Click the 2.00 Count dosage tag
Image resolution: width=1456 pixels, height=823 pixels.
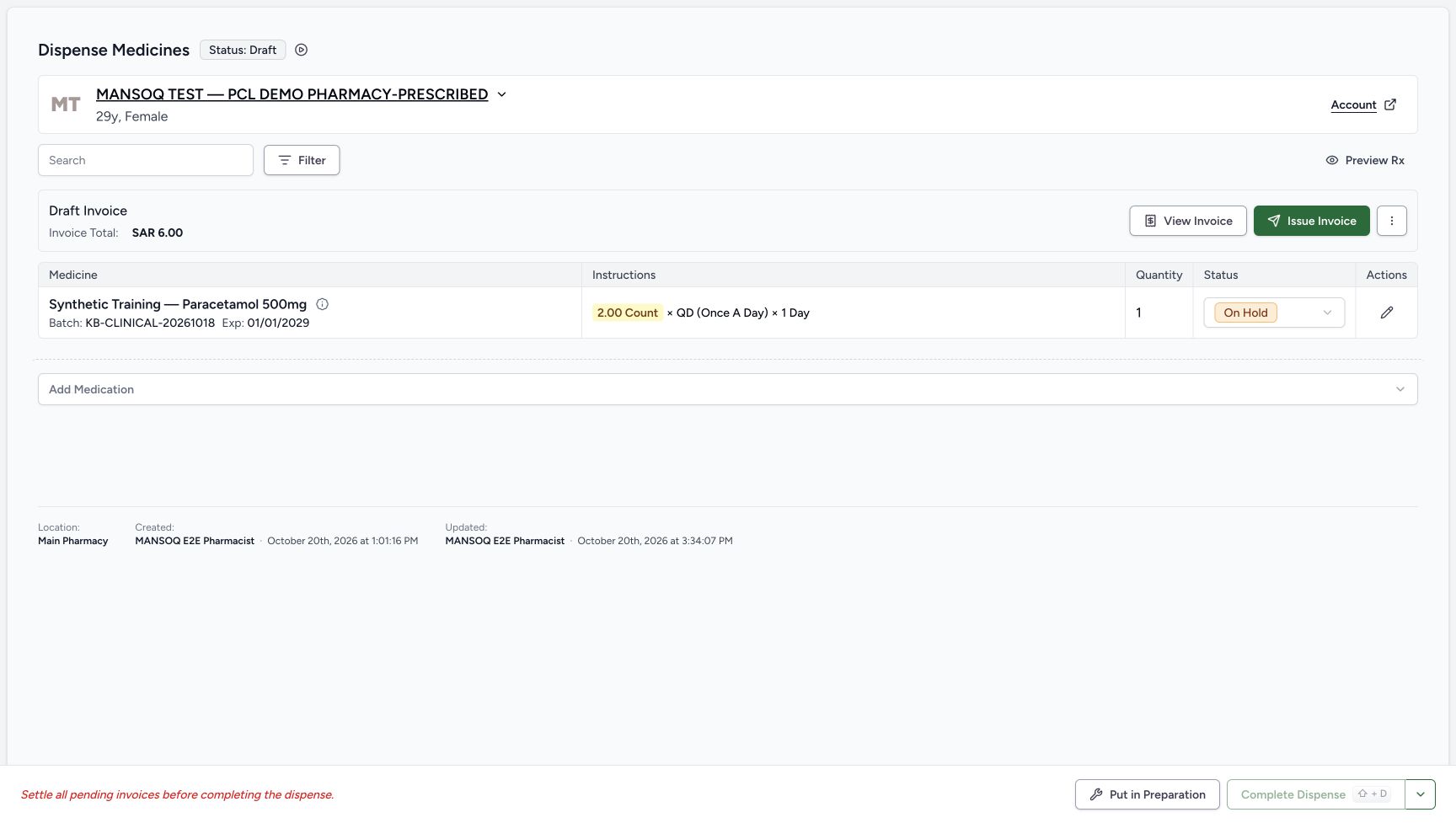pyautogui.click(x=627, y=313)
